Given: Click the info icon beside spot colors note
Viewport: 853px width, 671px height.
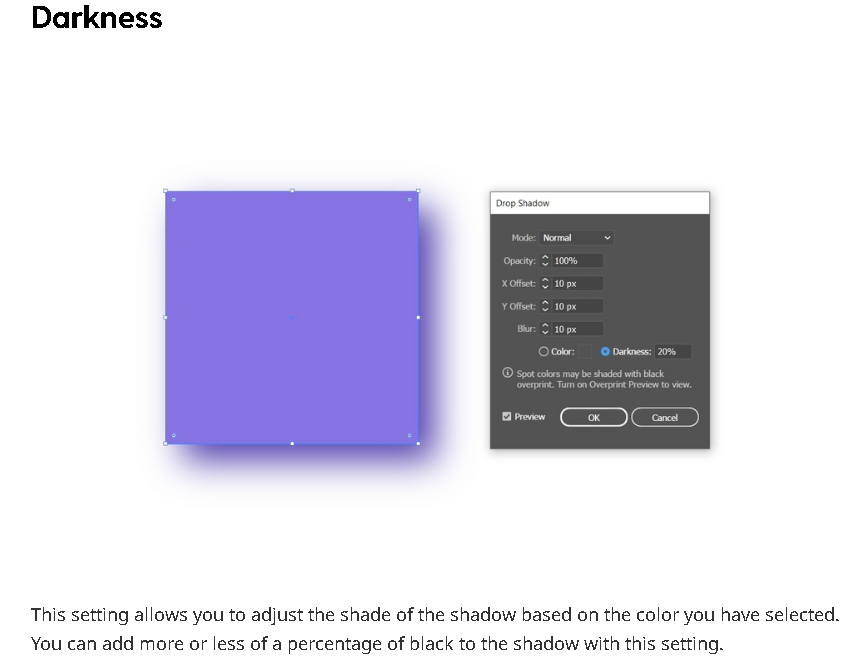Looking at the screenshot, I should point(508,373).
